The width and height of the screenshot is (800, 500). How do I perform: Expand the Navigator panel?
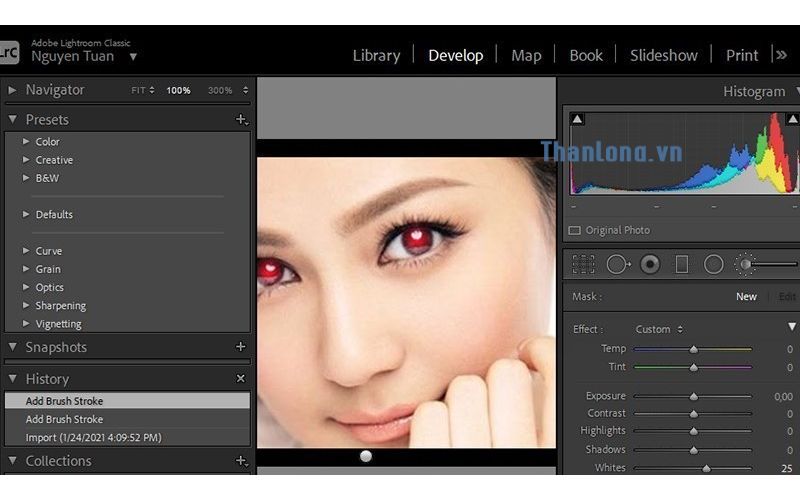point(13,90)
